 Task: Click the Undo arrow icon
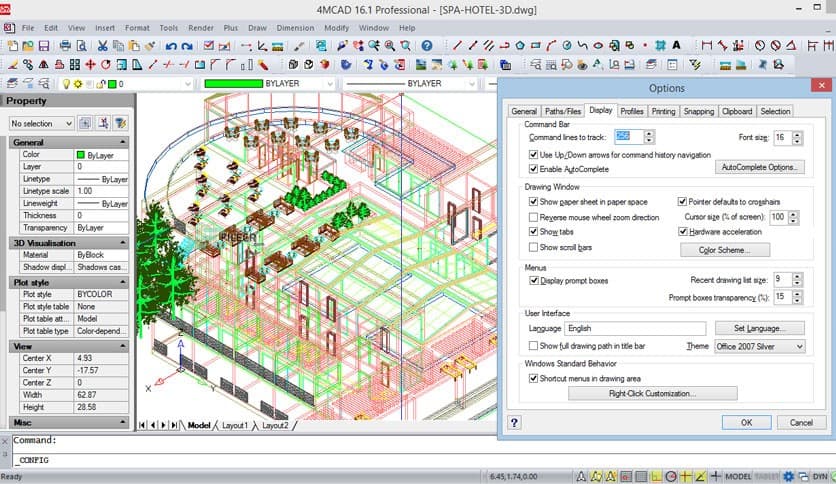tap(172, 45)
